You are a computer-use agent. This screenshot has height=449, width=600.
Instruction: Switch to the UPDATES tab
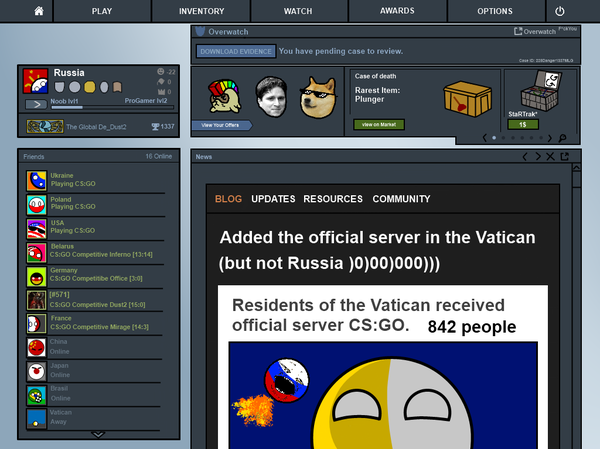273,199
